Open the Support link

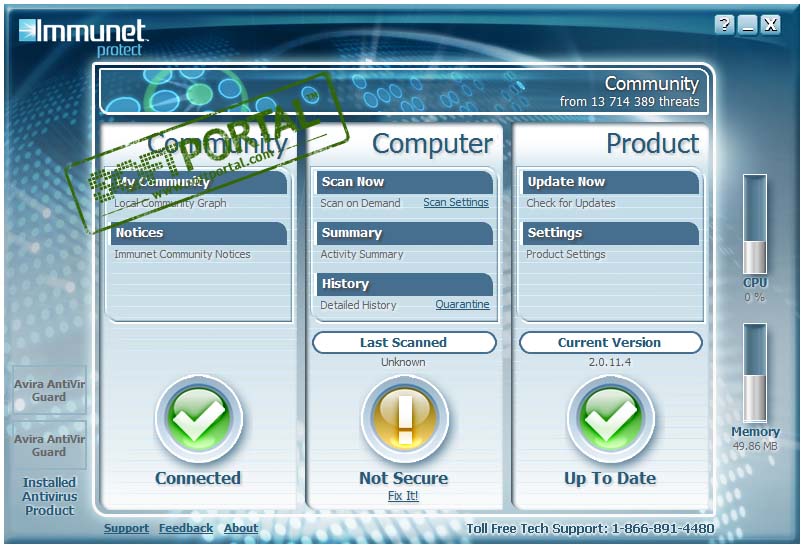point(126,528)
